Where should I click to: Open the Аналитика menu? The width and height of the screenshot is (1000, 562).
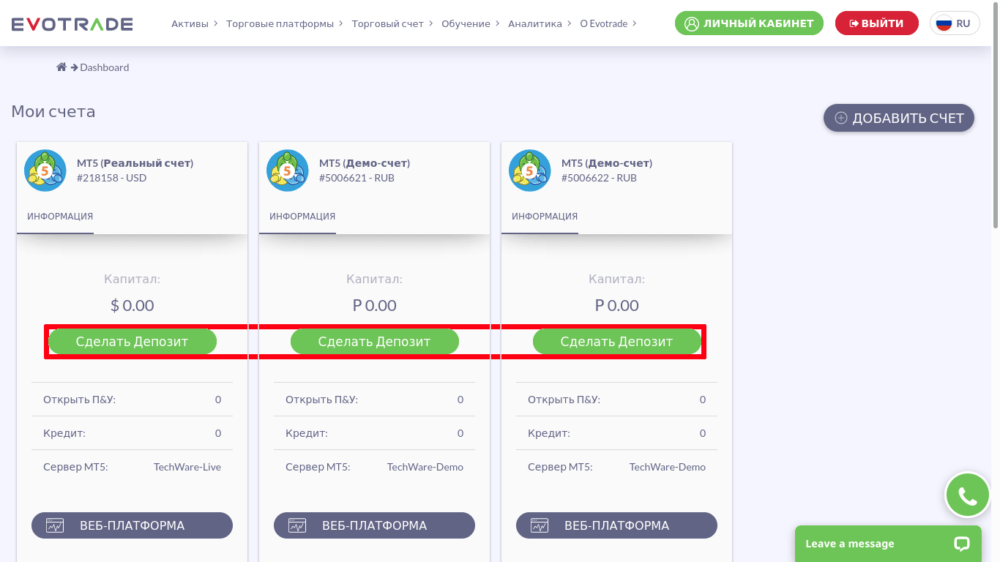[x=539, y=23]
